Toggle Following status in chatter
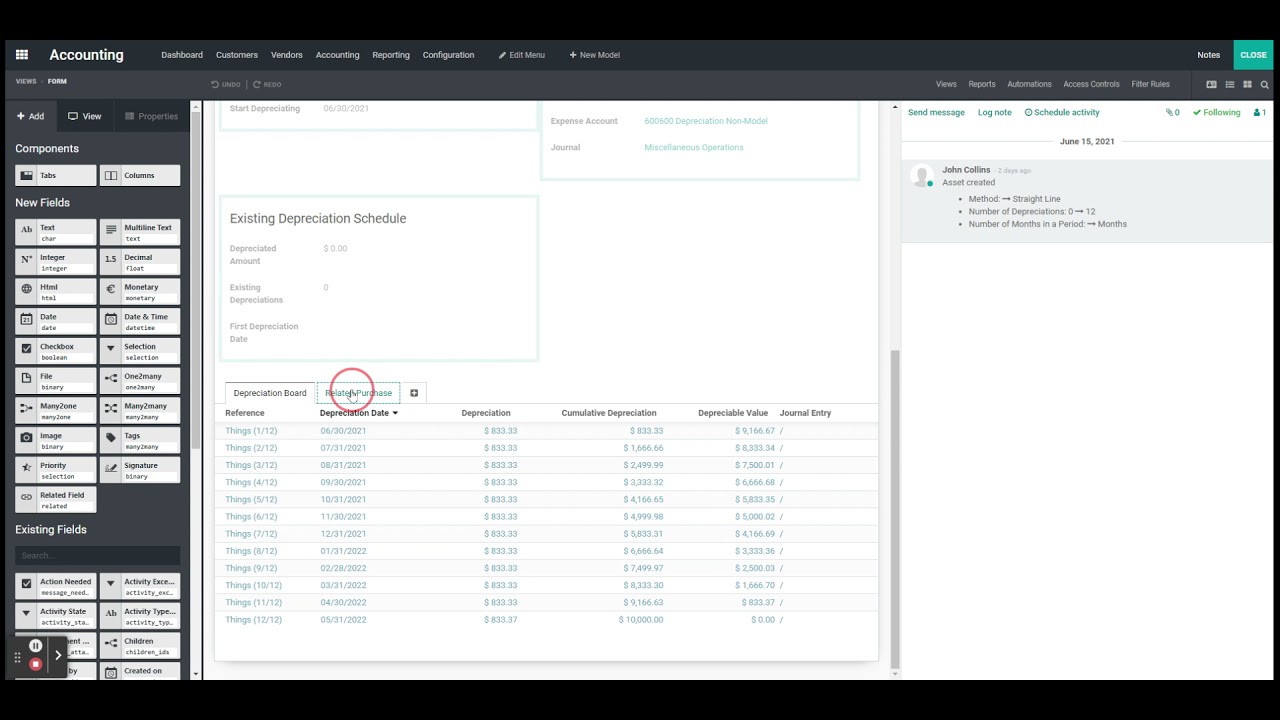 [1216, 113]
